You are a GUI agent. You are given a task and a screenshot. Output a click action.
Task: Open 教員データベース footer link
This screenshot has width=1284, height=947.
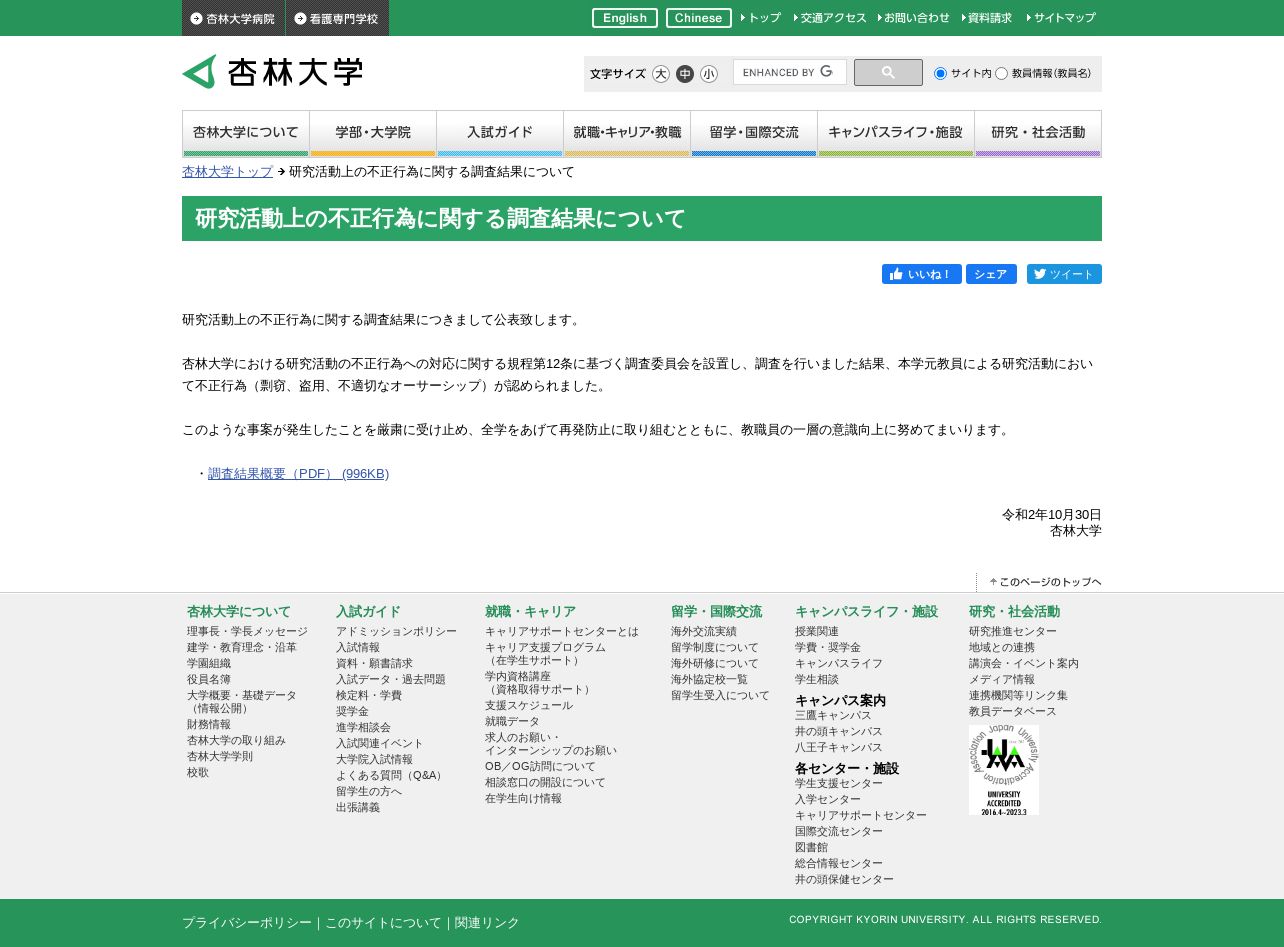tap(1013, 712)
